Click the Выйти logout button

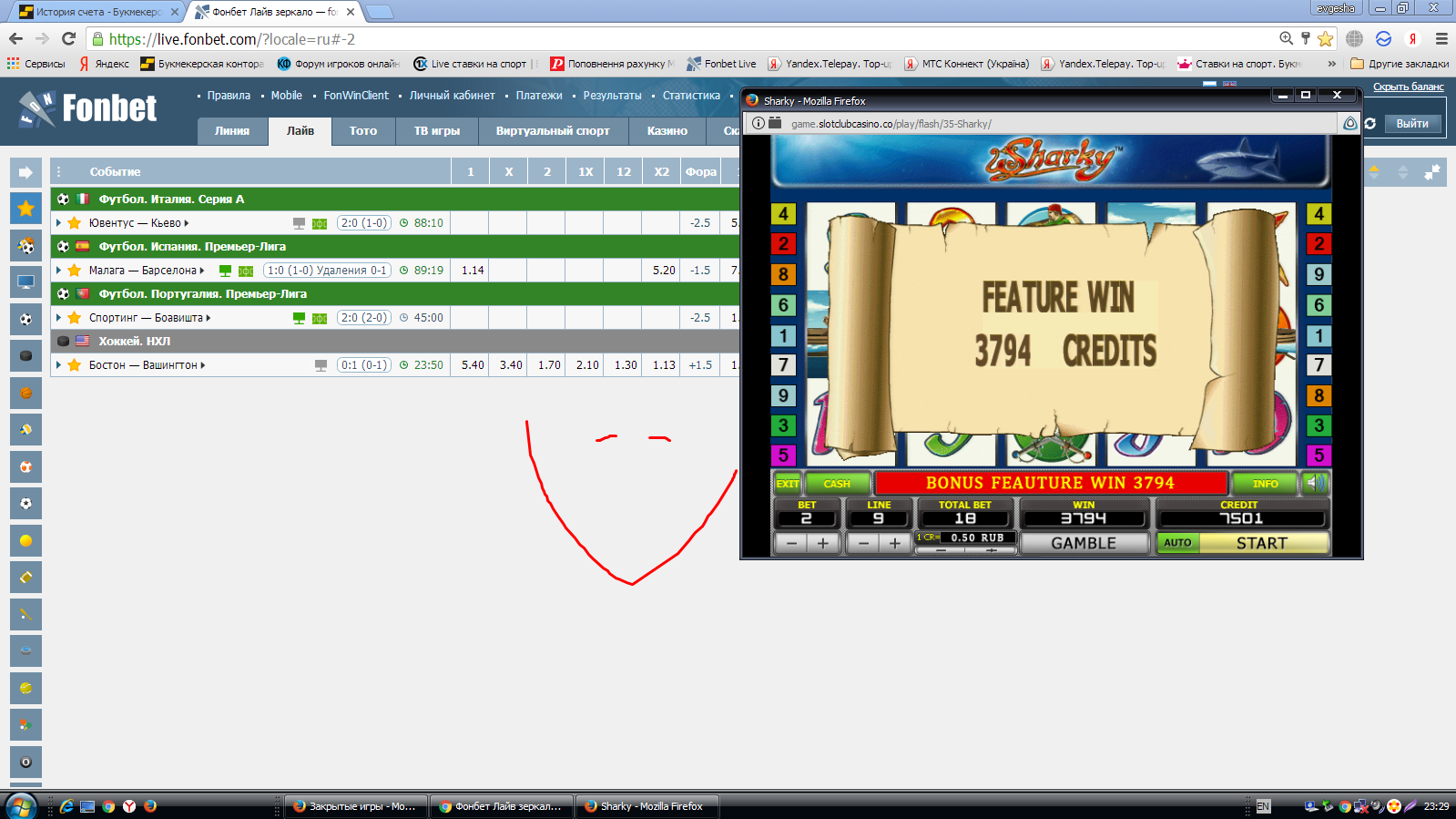tap(1412, 124)
